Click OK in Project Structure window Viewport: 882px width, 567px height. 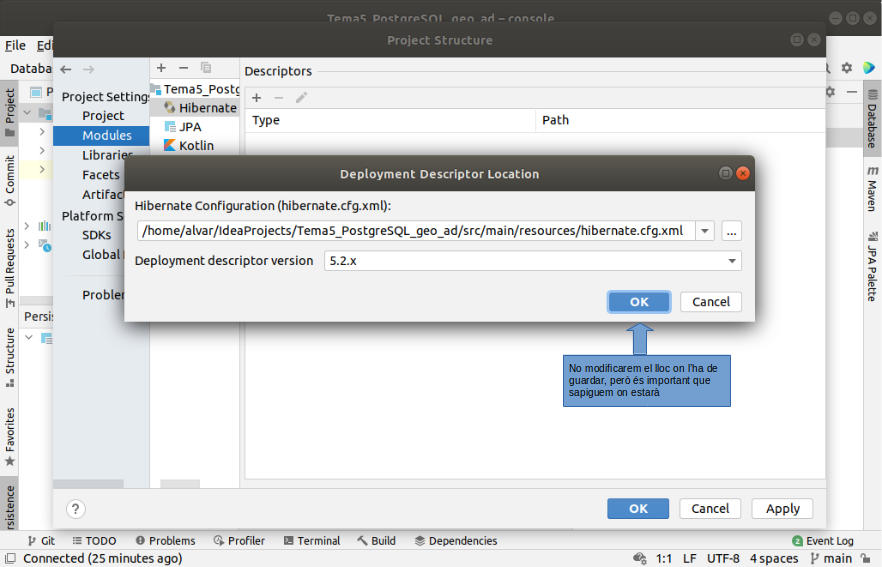click(x=638, y=508)
